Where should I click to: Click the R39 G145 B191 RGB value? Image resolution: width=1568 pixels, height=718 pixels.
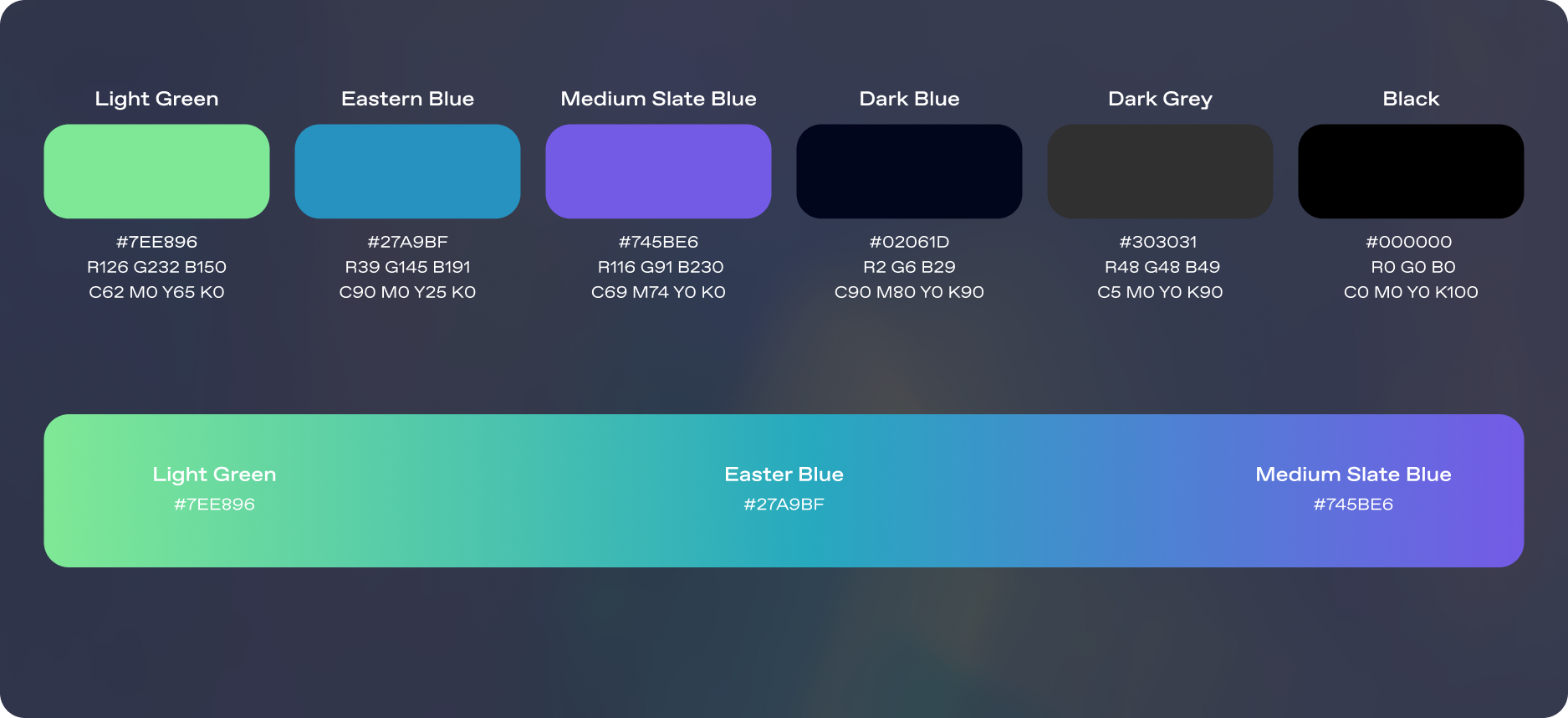(x=407, y=267)
